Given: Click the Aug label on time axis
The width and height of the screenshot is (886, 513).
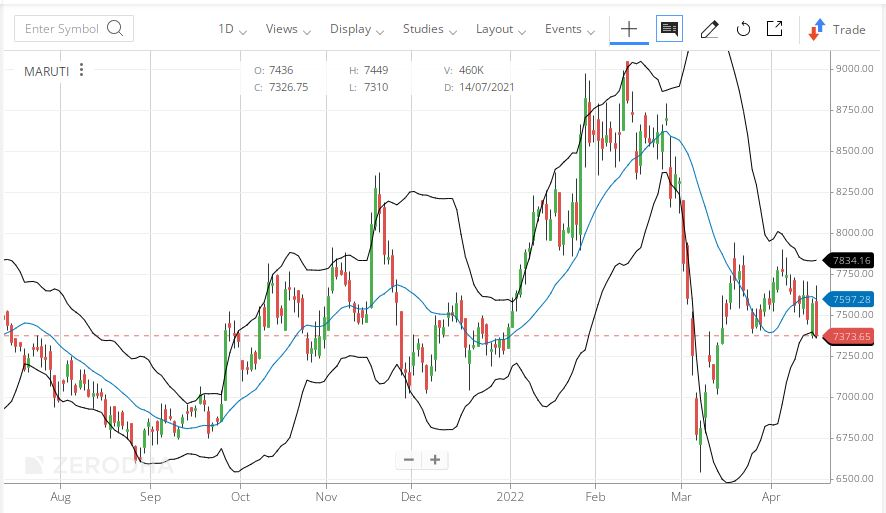Looking at the screenshot, I should coord(60,497).
